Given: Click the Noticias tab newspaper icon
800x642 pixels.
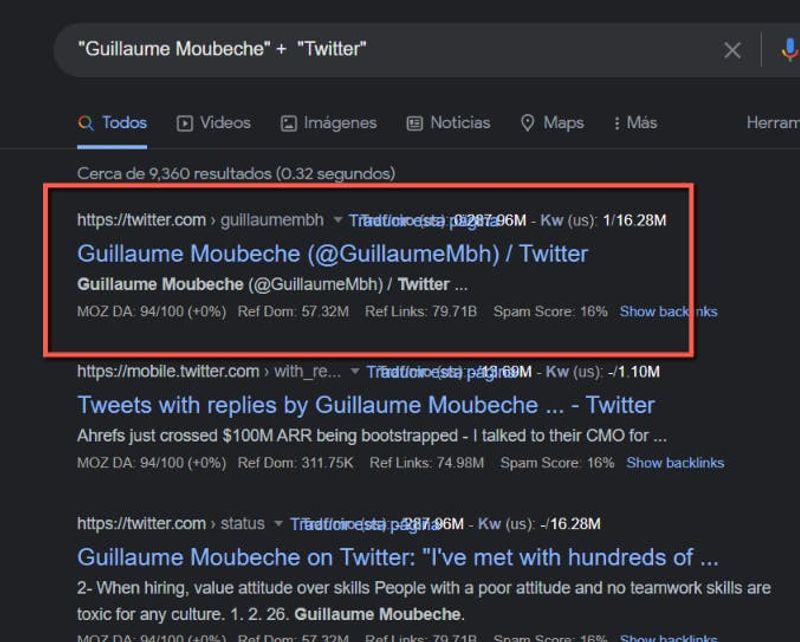Looking at the screenshot, I should pos(415,124).
